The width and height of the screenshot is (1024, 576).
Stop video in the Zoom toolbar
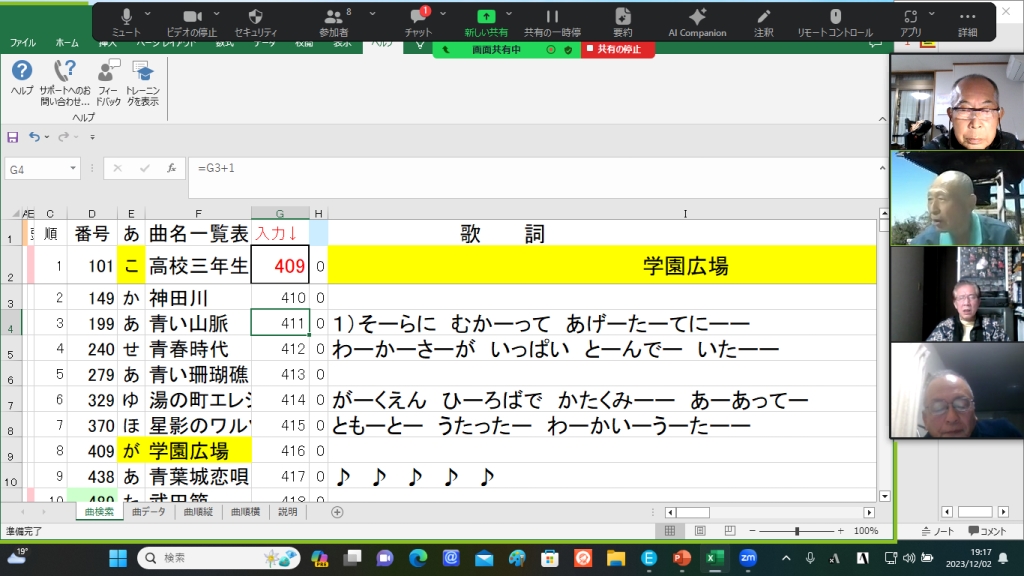tap(191, 22)
